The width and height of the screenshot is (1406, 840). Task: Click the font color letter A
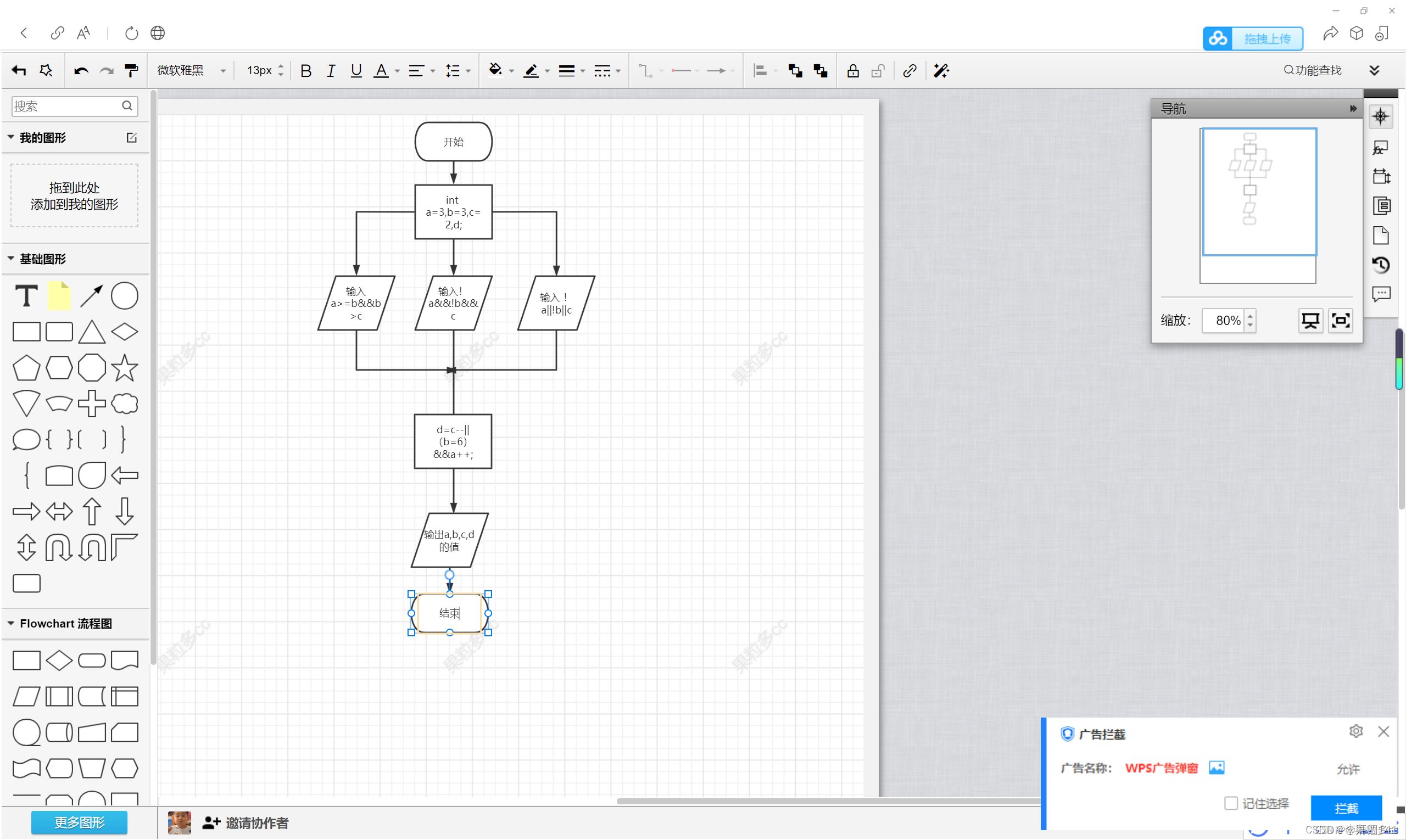click(x=382, y=71)
